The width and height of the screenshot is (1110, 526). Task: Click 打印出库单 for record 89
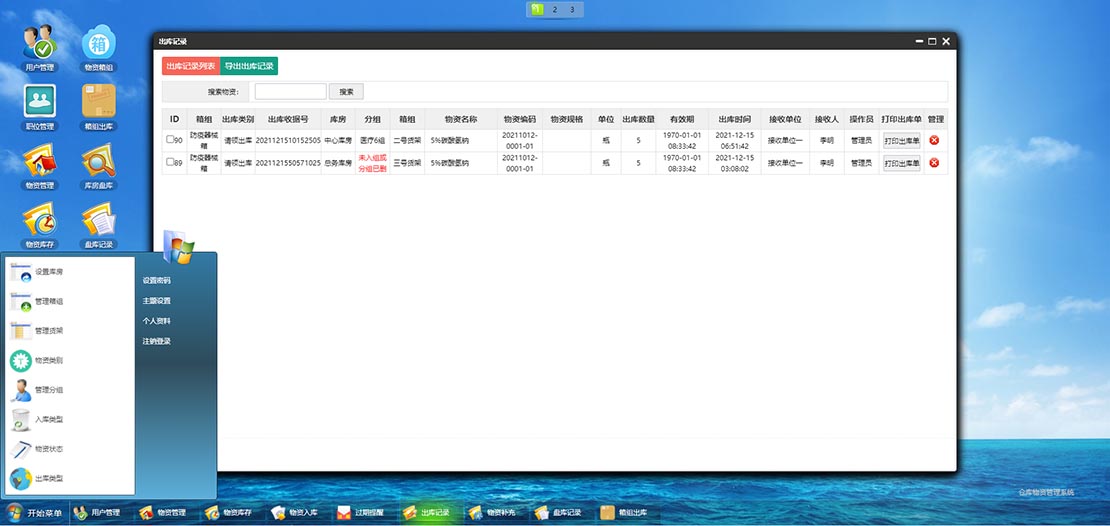point(902,163)
